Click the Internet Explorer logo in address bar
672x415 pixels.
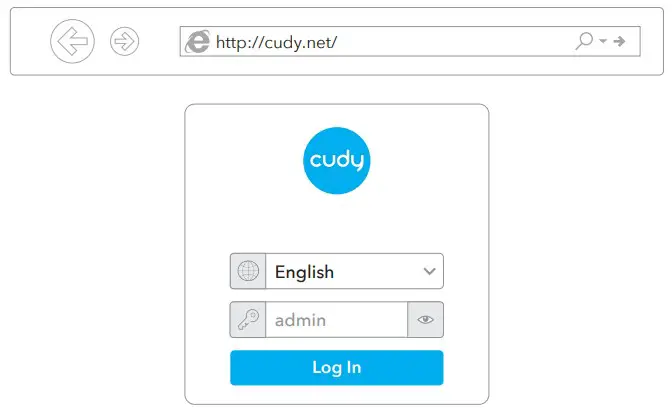click(197, 42)
